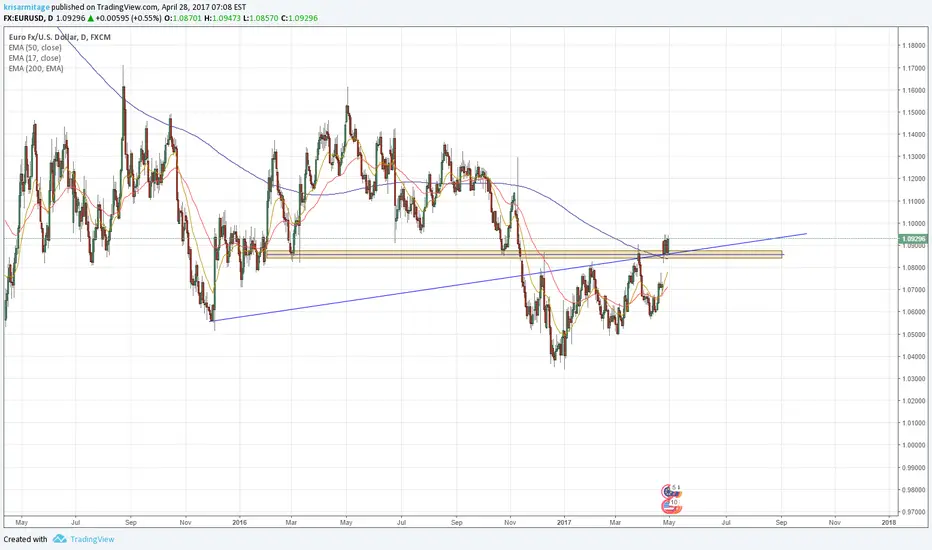This screenshot has height=550, width=932.
Task: Click the L:1.08570 low value
Action: [x=261, y=18]
